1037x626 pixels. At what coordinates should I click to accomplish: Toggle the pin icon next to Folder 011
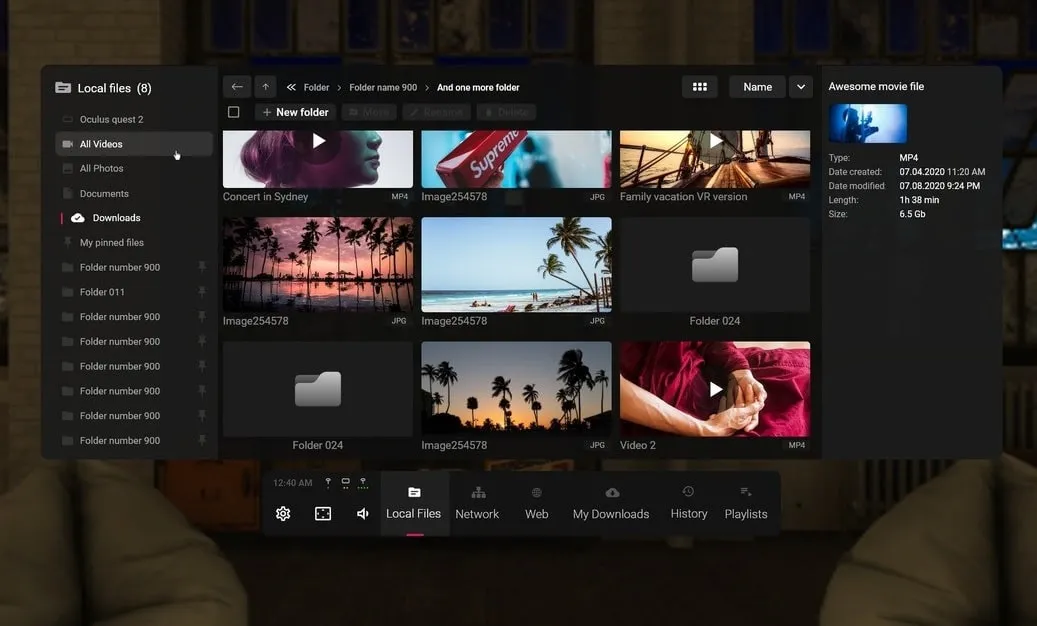tap(202, 291)
